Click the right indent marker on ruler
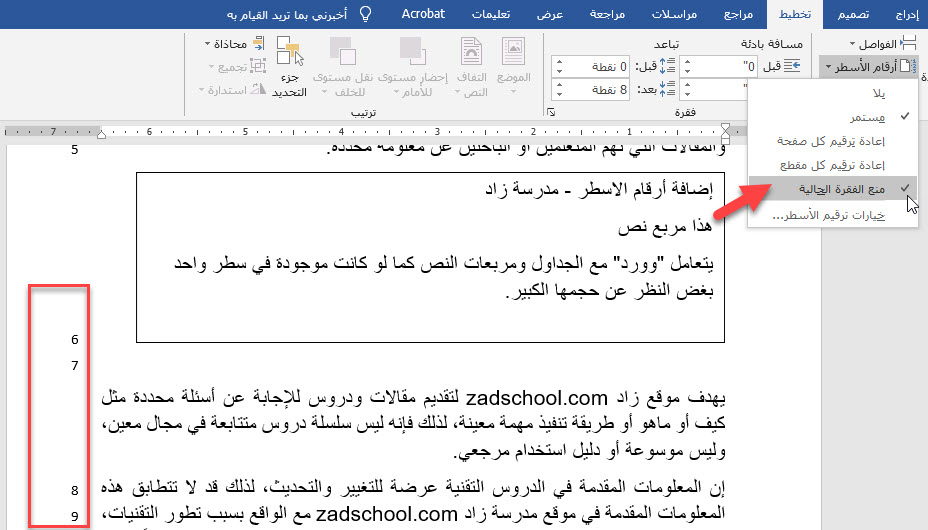 click(x=726, y=132)
